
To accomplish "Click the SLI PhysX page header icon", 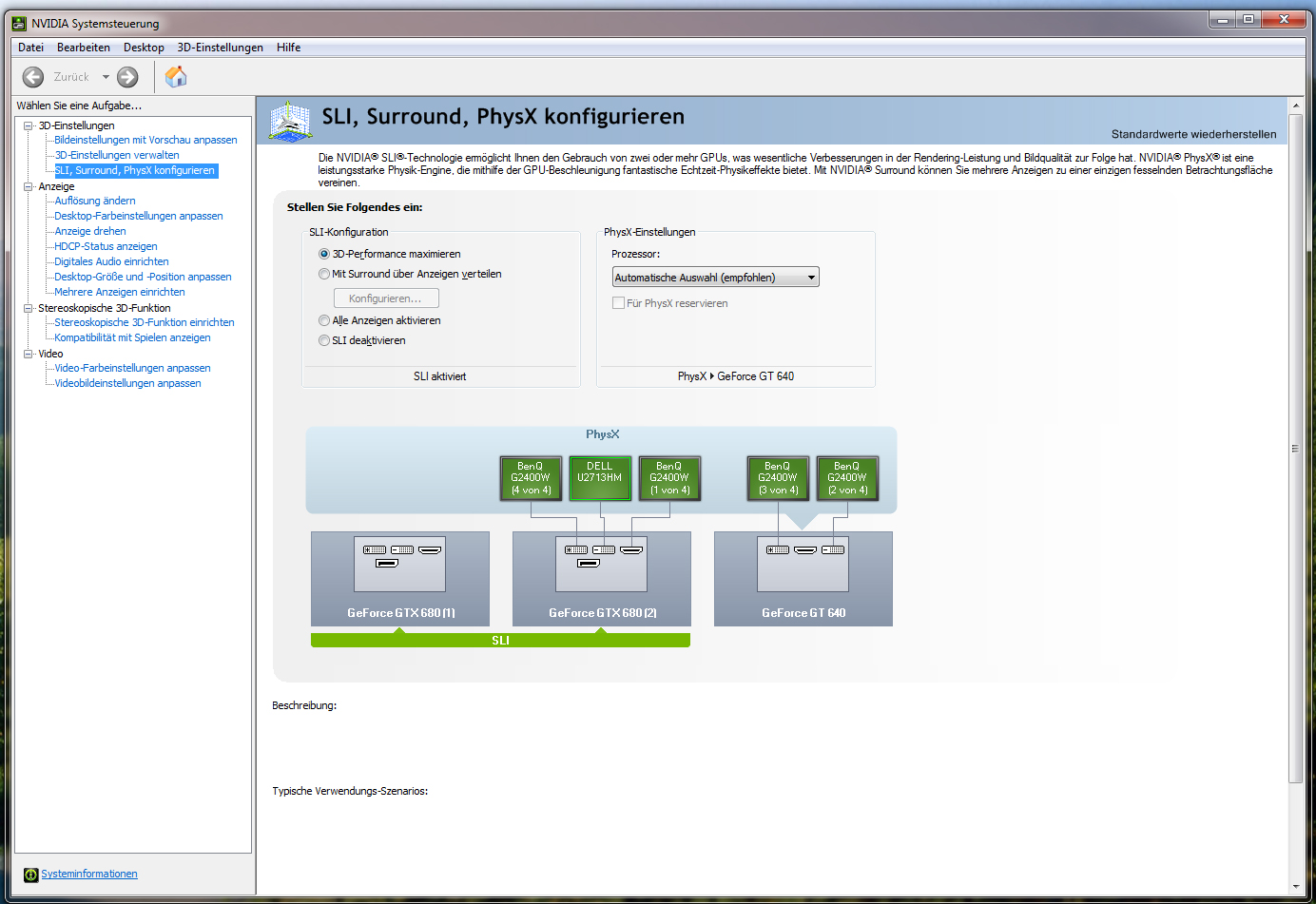I will point(290,122).
